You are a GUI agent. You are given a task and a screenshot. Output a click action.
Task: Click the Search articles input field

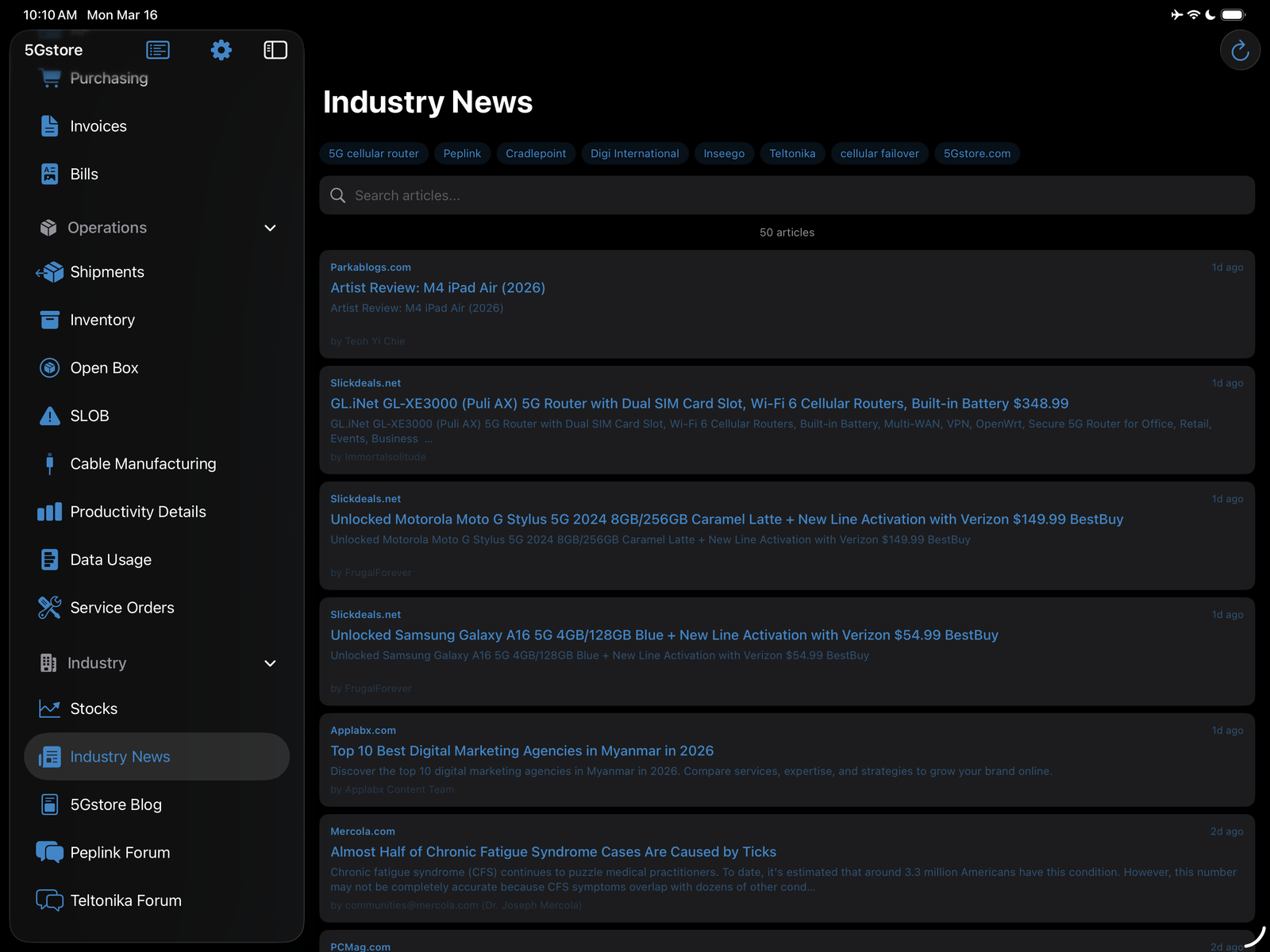[x=786, y=195]
